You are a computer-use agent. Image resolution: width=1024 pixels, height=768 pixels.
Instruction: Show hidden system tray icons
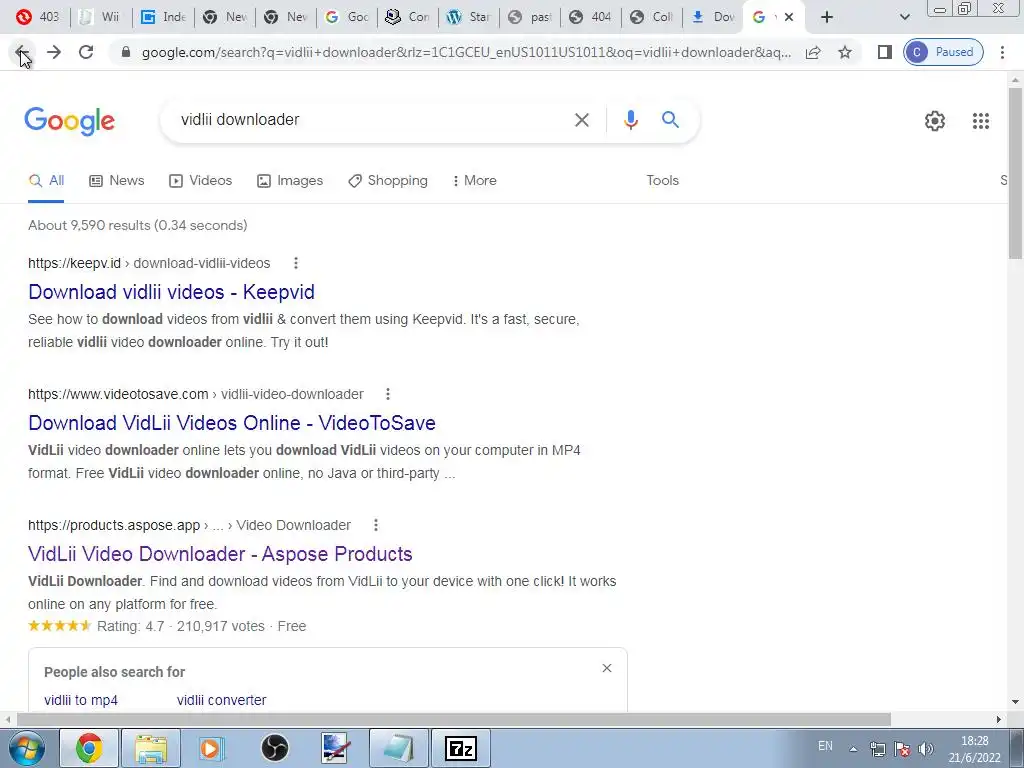coord(853,749)
